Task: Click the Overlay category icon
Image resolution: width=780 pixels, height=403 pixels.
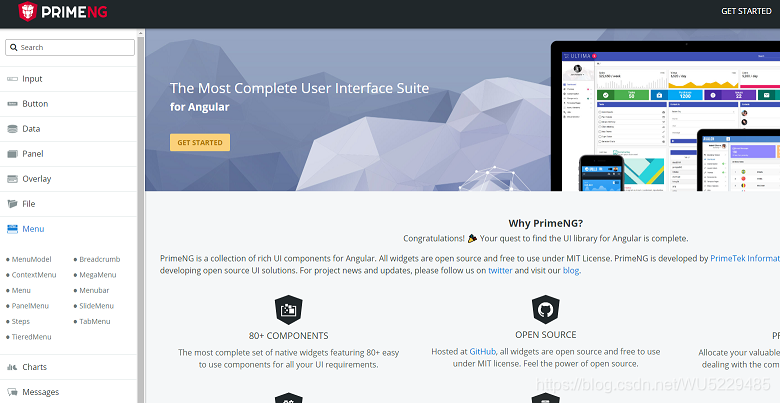Action: pos(12,179)
